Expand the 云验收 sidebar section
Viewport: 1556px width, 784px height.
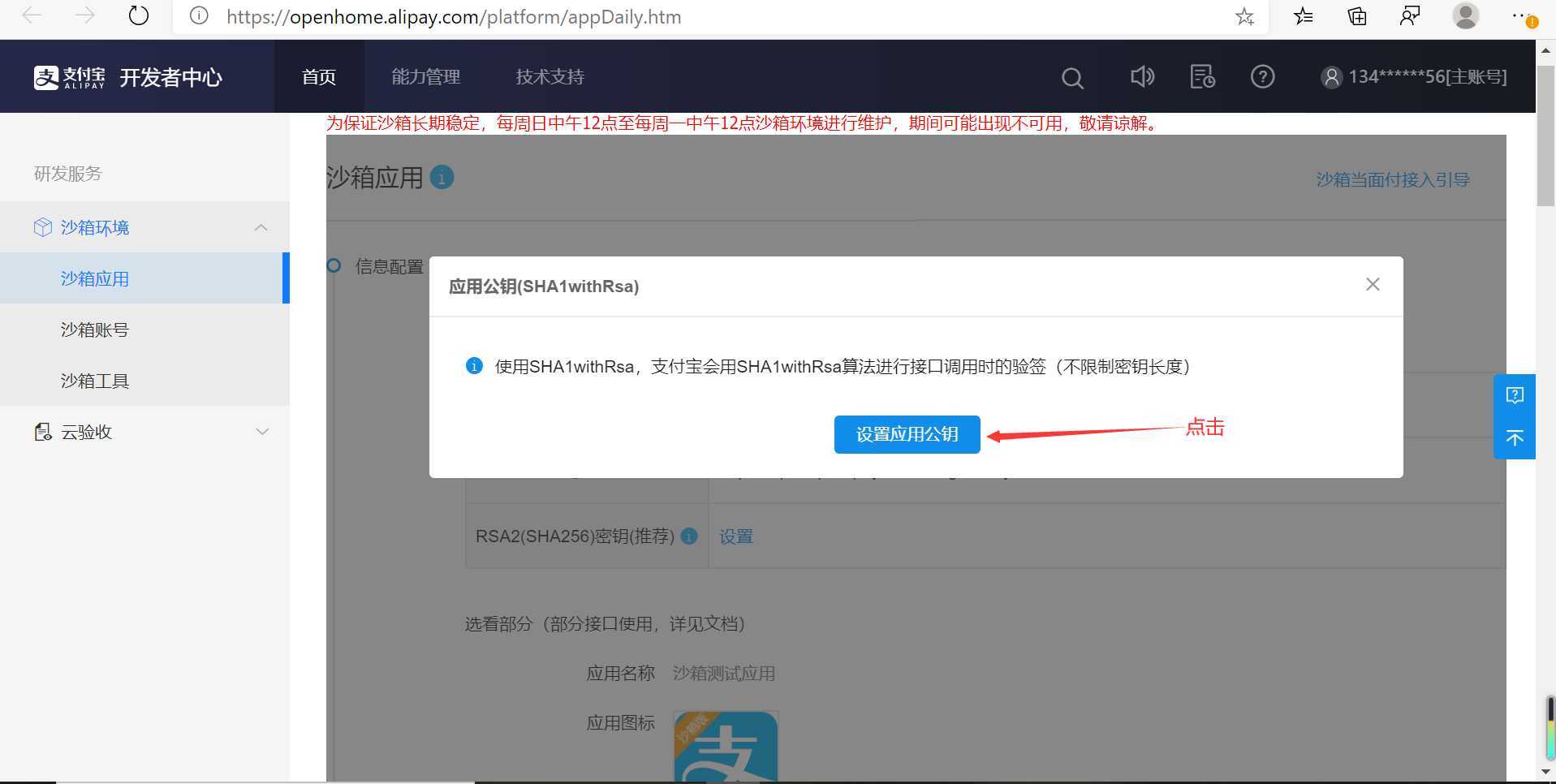coord(261,431)
